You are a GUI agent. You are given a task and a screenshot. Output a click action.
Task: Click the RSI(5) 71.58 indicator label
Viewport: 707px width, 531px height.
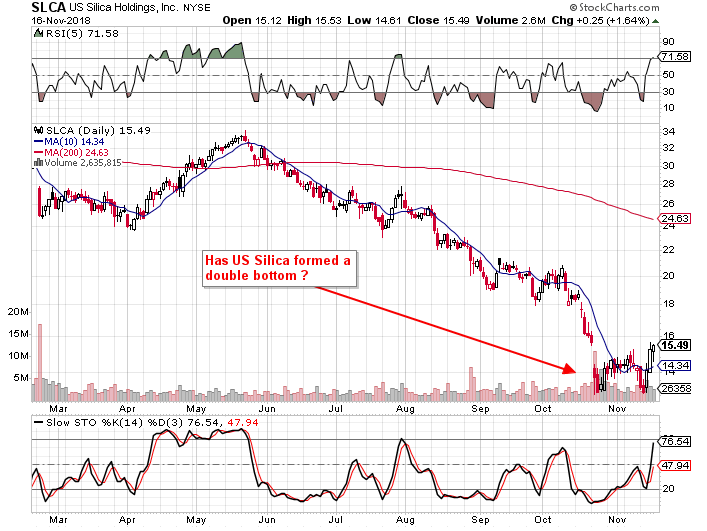(82, 34)
